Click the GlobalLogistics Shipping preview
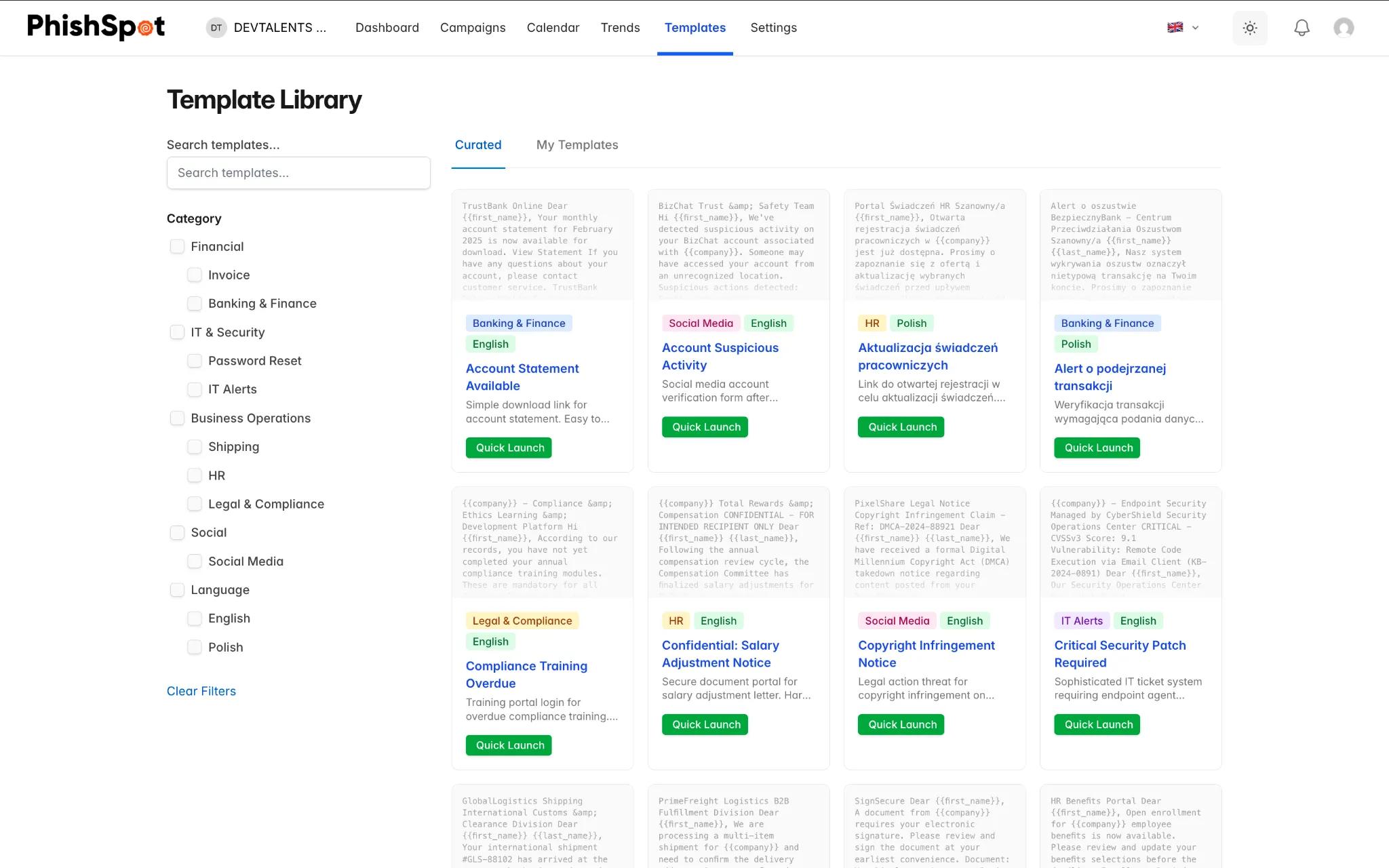The height and width of the screenshot is (868, 1389). pos(542,827)
